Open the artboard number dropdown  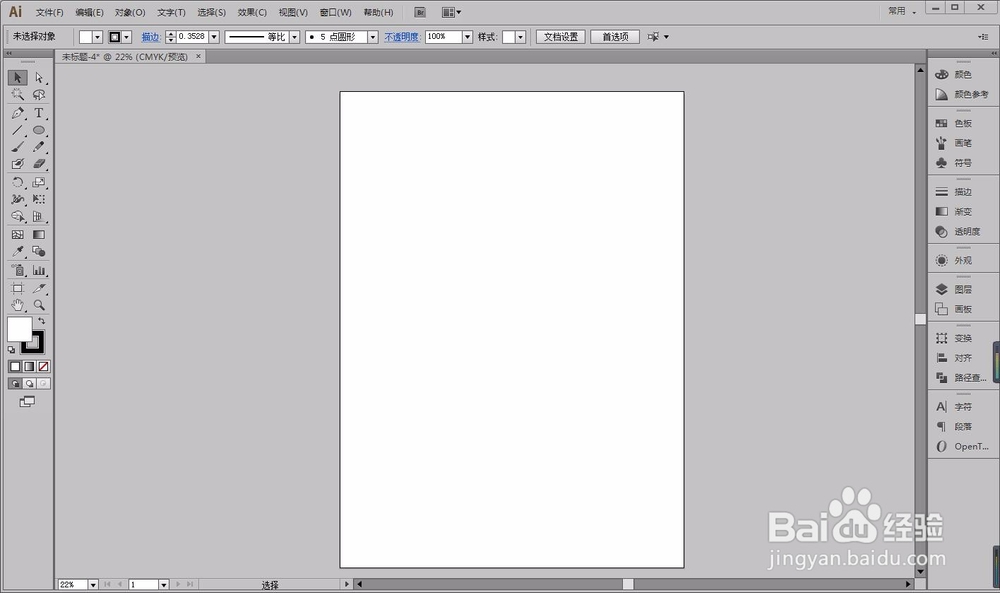point(164,585)
